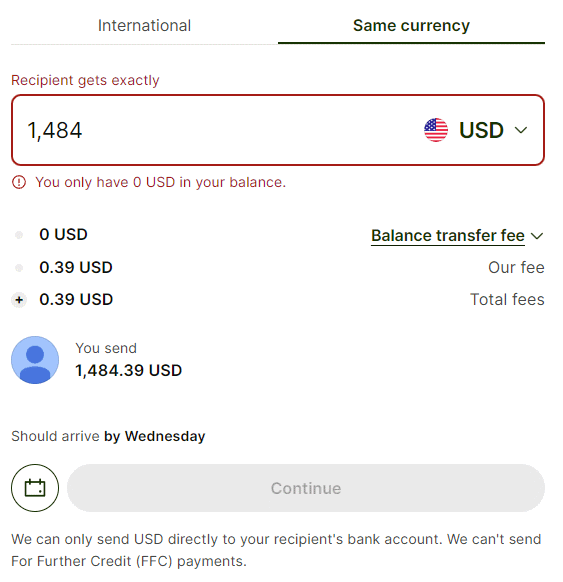Click the Recipient gets exactly label
563x582 pixels.
[x=85, y=80]
